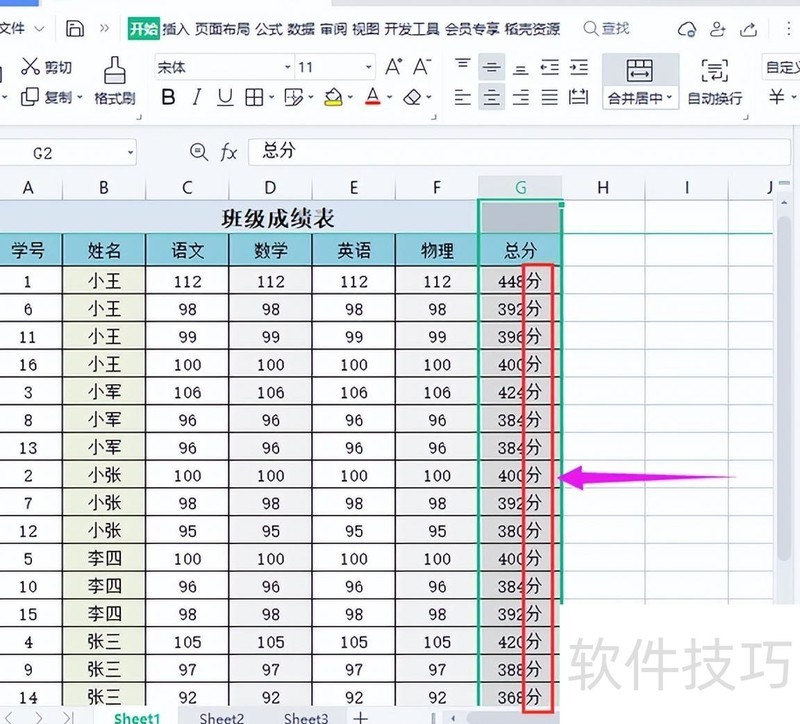Toggle Bold formatting
The image size is (800, 724).
pos(168,96)
